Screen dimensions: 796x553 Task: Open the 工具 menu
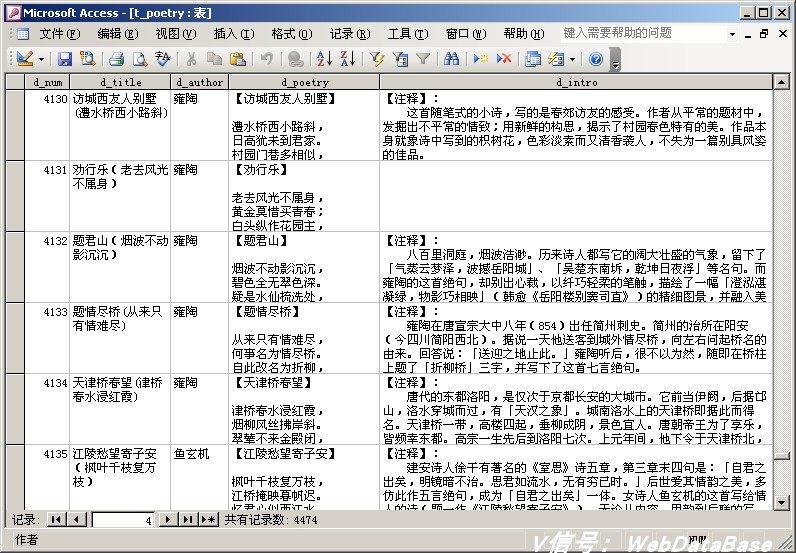click(x=408, y=34)
